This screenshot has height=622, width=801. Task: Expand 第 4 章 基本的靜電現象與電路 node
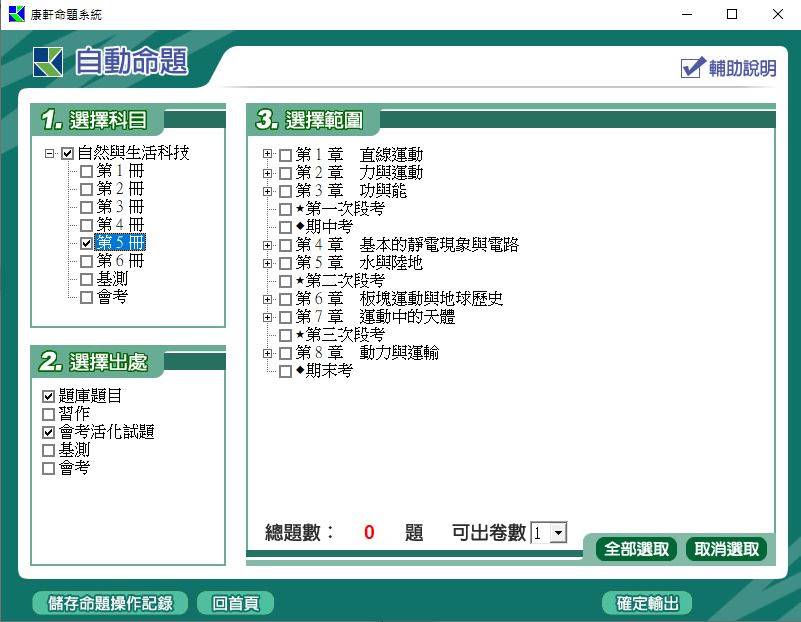pyautogui.click(x=267, y=246)
